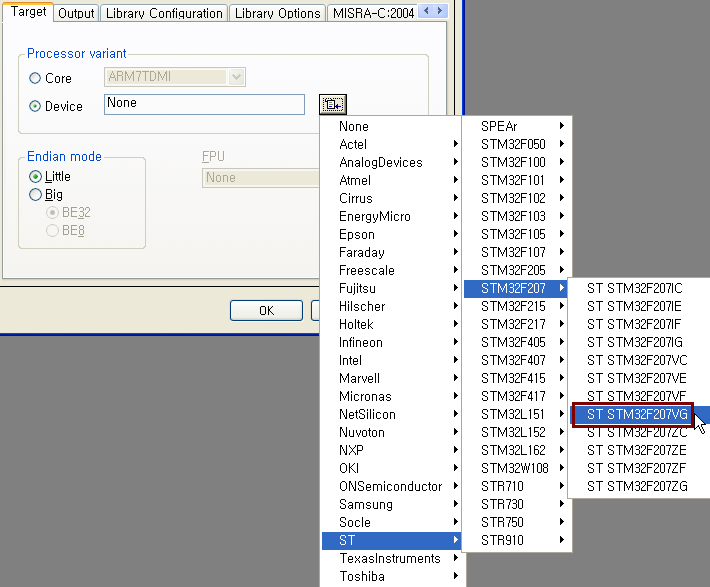The width and height of the screenshot is (710, 587).
Task: Click the Device name input field
Action: coord(204,104)
